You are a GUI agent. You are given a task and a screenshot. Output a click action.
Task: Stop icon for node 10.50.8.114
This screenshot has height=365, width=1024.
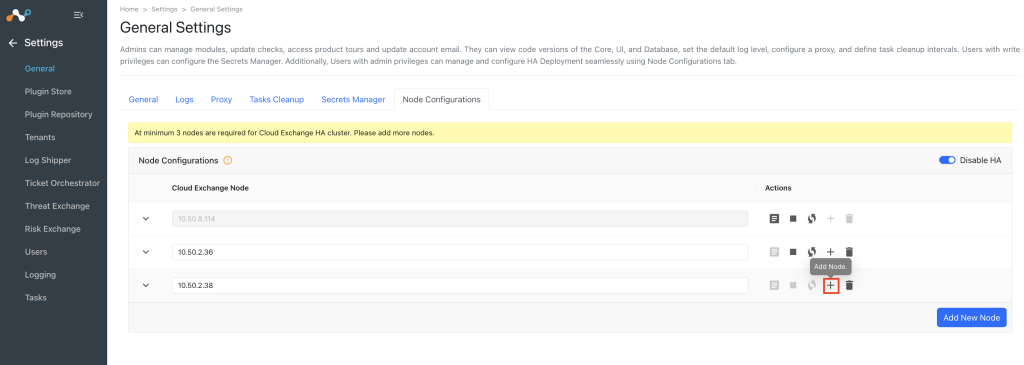pyautogui.click(x=793, y=219)
